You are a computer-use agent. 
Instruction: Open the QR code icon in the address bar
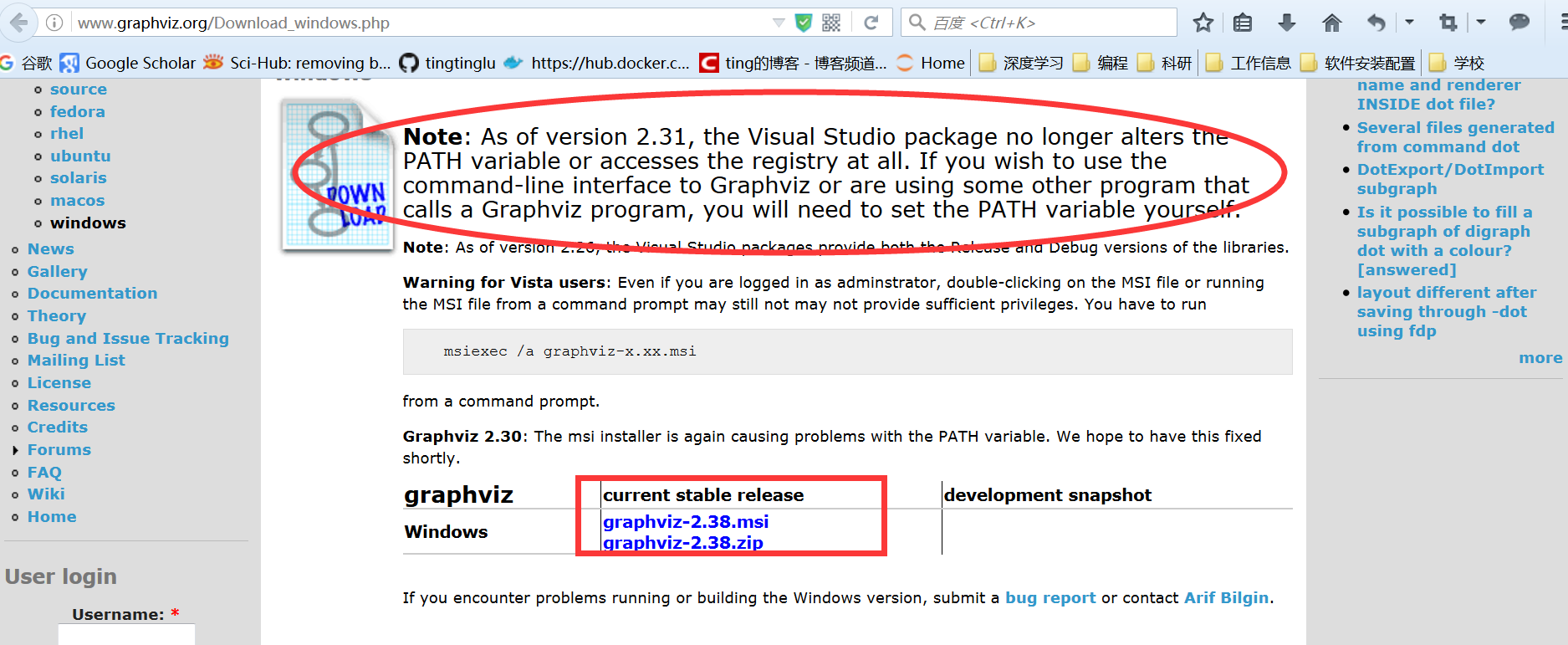tap(831, 23)
